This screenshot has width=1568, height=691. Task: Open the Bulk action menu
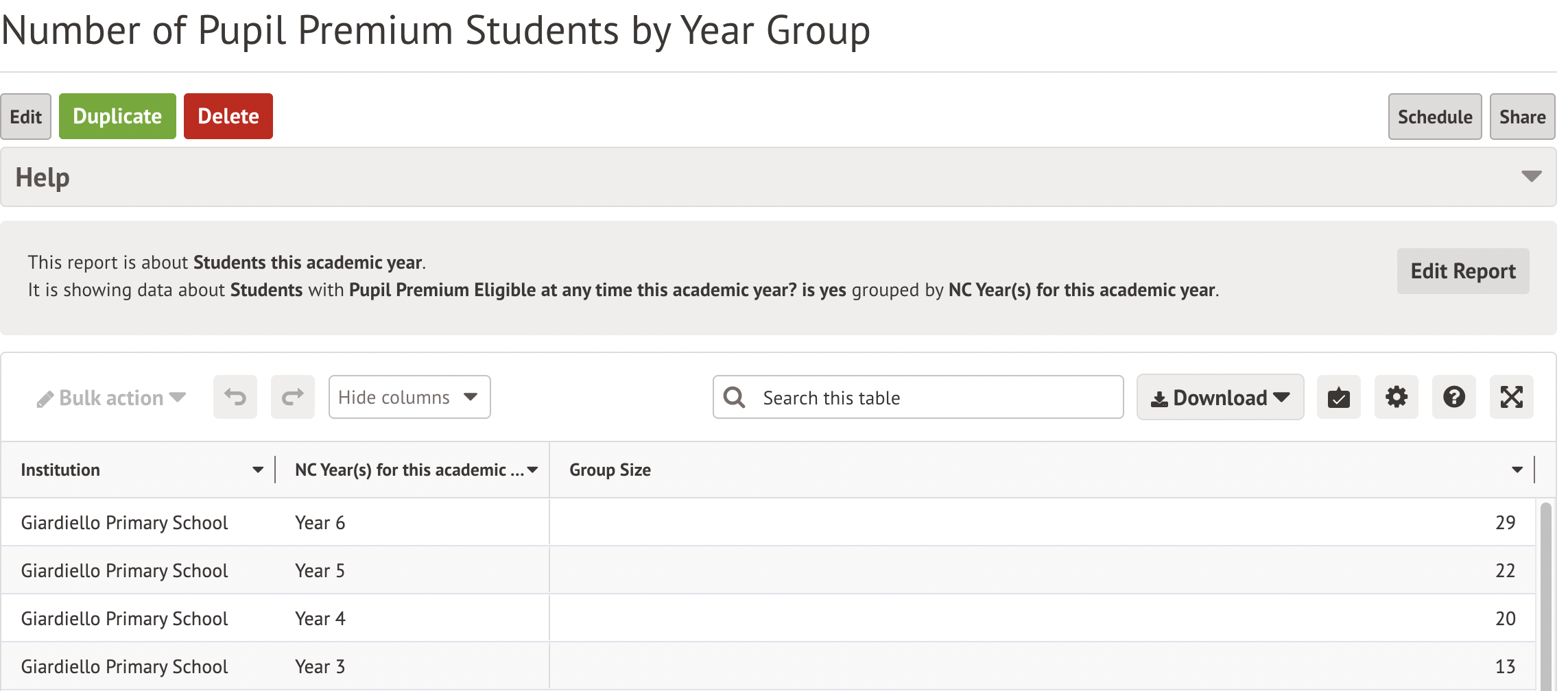[112, 398]
